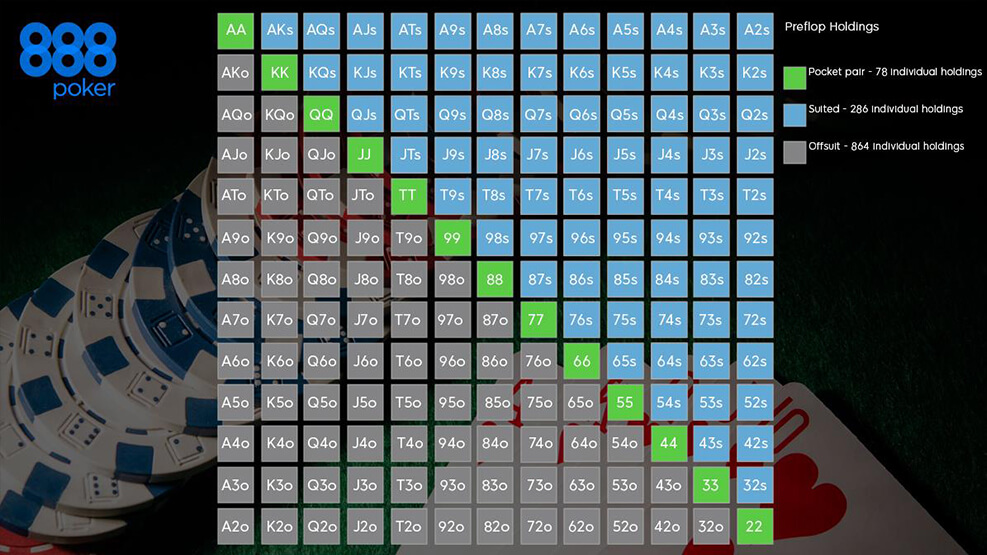
Task: Select the 65s suited cell
Action: pyautogui.click(x=625, y=362)
